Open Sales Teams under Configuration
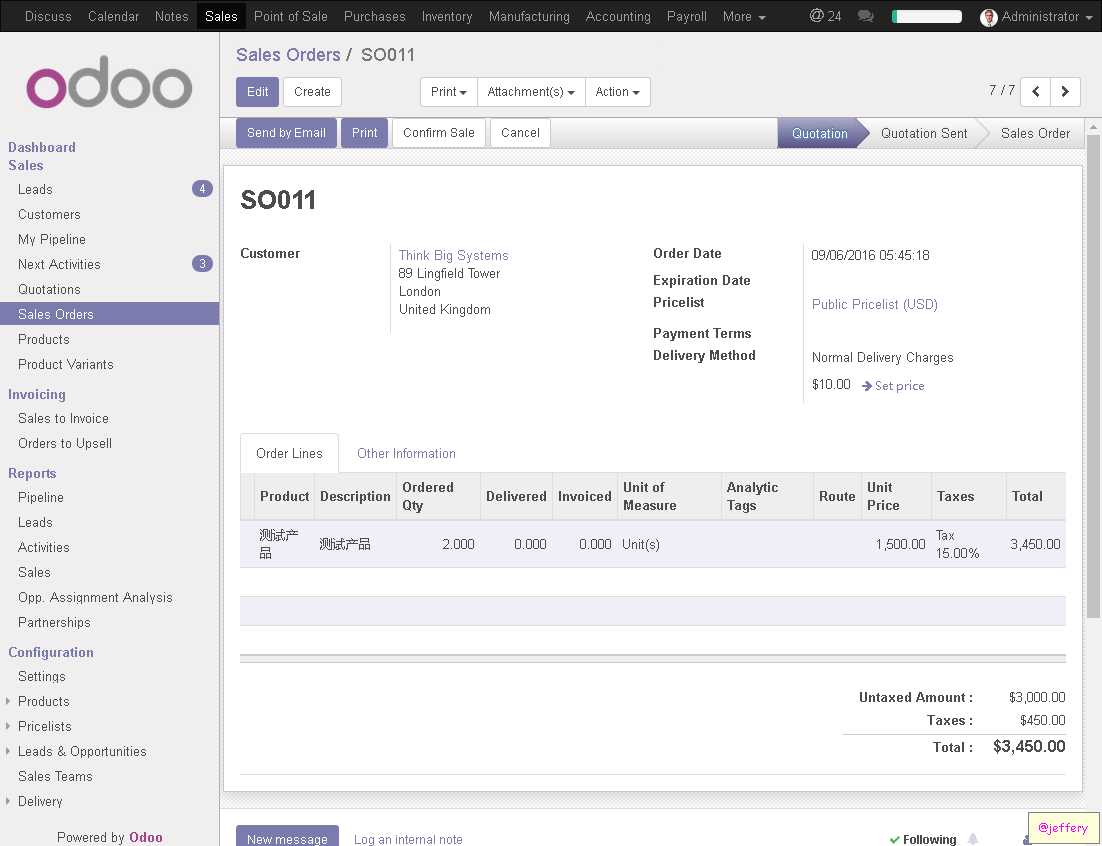1102x846 pixels. coord(55,776)
